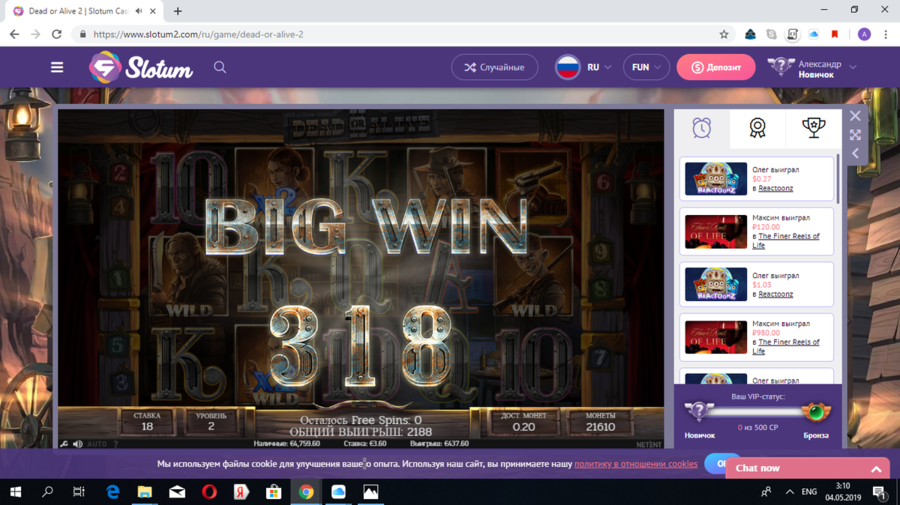Switch to the award ribbon tab
Screen dimensions: 900x505
[757, 127]
